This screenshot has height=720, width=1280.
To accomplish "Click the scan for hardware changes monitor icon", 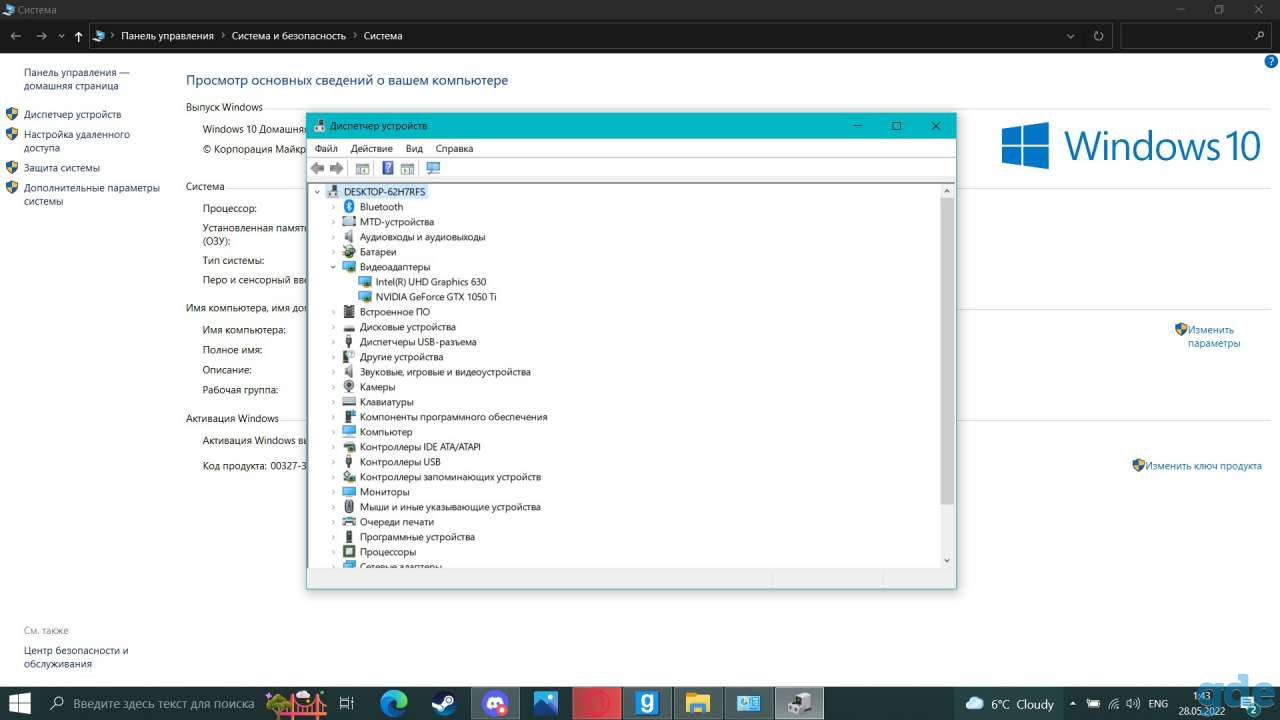I will point(433,168).
